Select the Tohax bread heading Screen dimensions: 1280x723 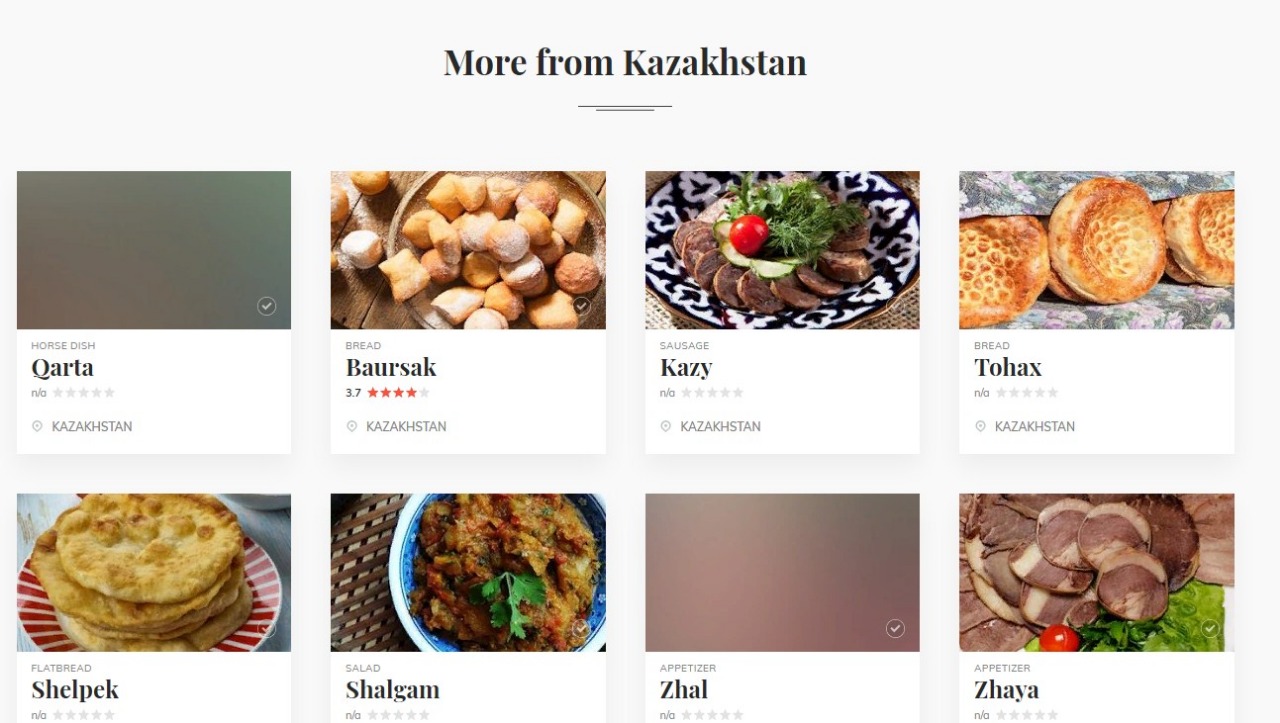1008,367
